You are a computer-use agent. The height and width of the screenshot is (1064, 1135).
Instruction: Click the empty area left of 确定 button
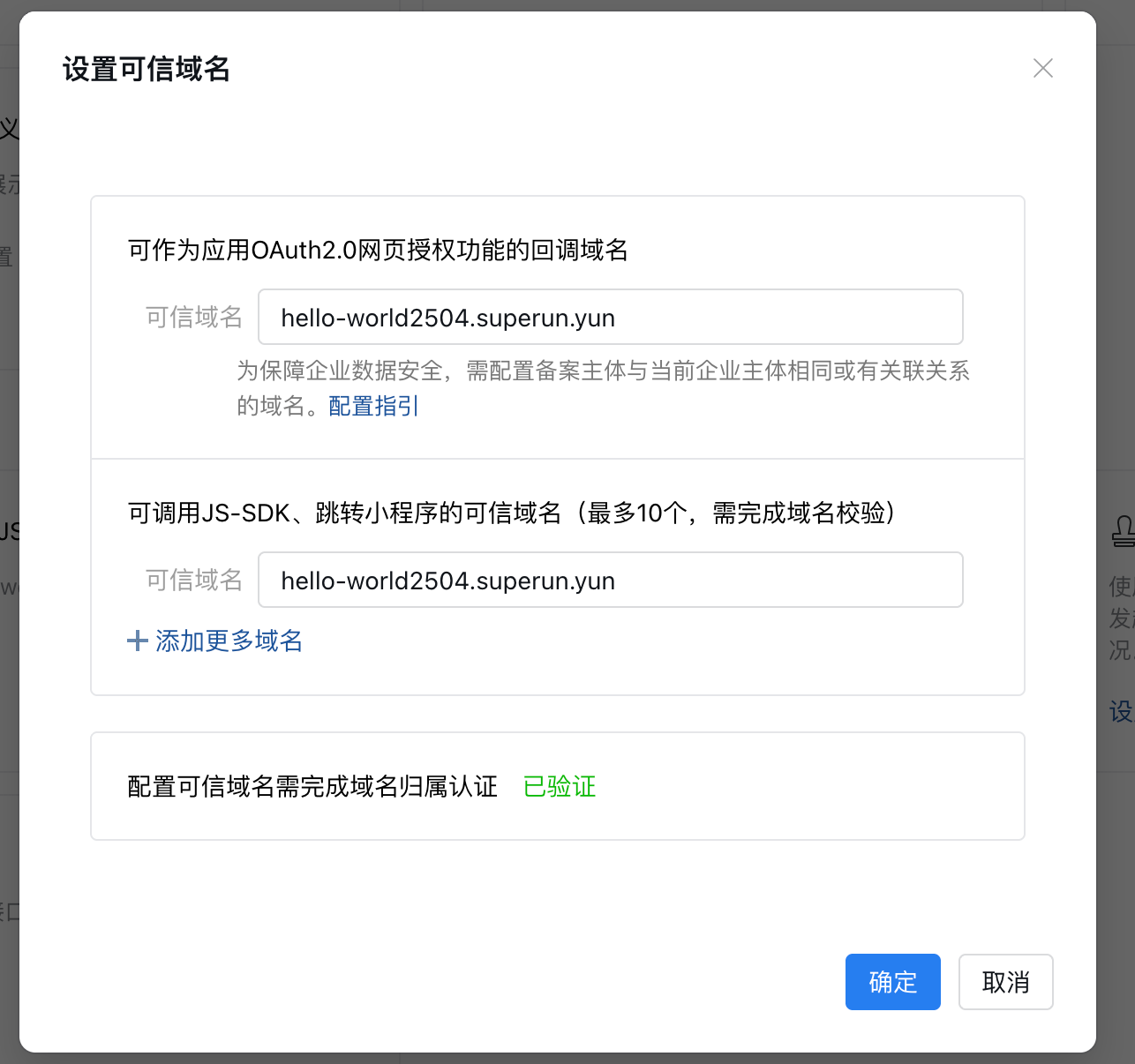click(x=530, y=982)
